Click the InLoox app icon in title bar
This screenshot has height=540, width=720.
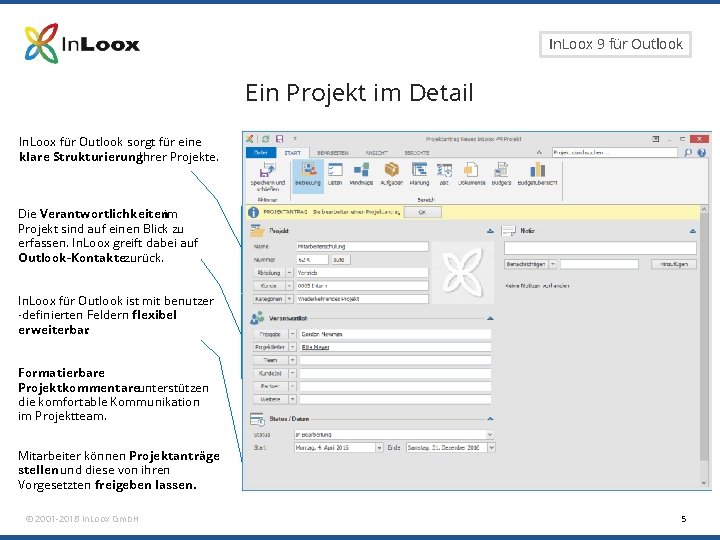coord(250,139)
